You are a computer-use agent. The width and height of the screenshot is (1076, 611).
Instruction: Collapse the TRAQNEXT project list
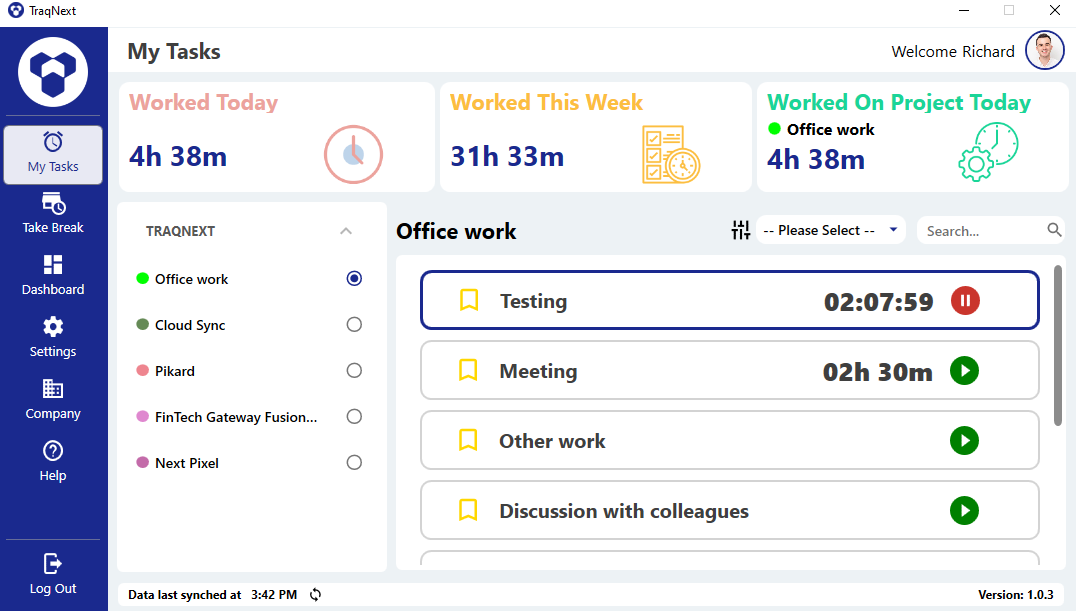(346, 230)
